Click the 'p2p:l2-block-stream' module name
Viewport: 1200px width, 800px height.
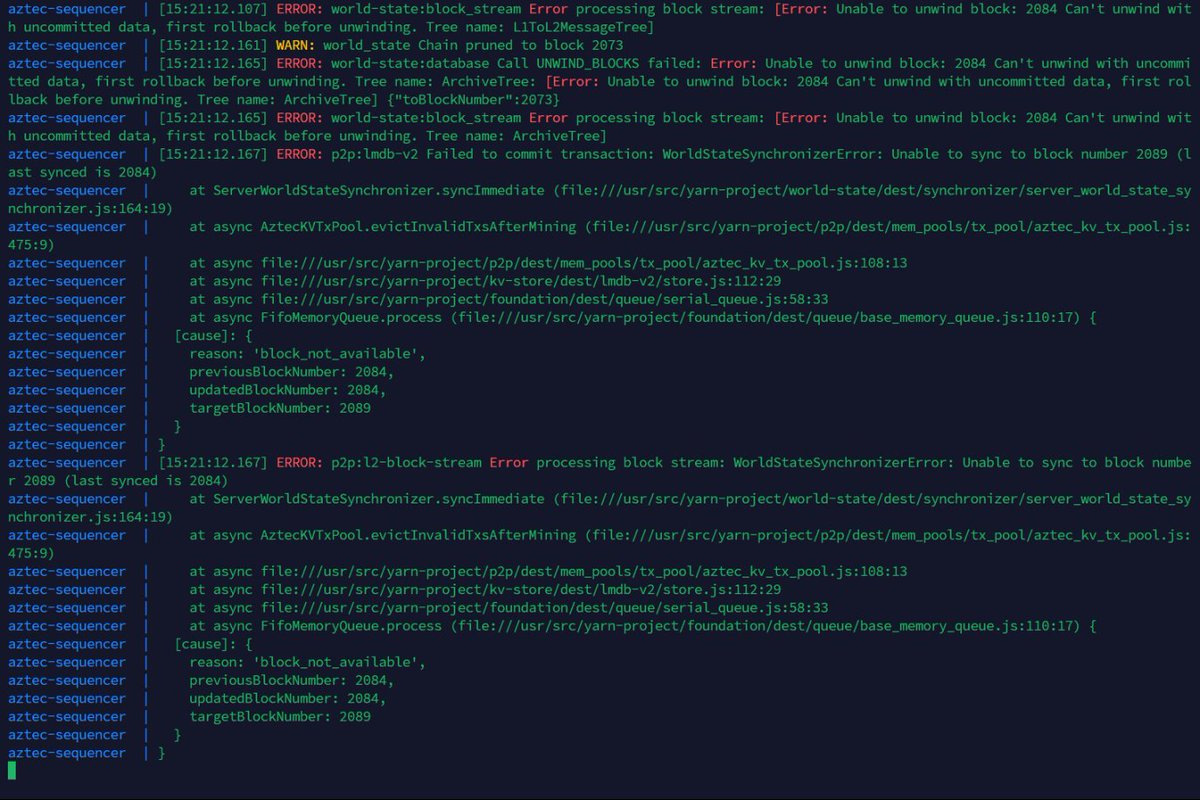tap(406, 462)
